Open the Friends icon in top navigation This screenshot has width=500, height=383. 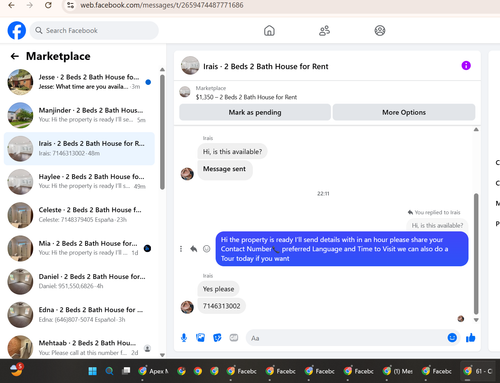coord(324,31)
